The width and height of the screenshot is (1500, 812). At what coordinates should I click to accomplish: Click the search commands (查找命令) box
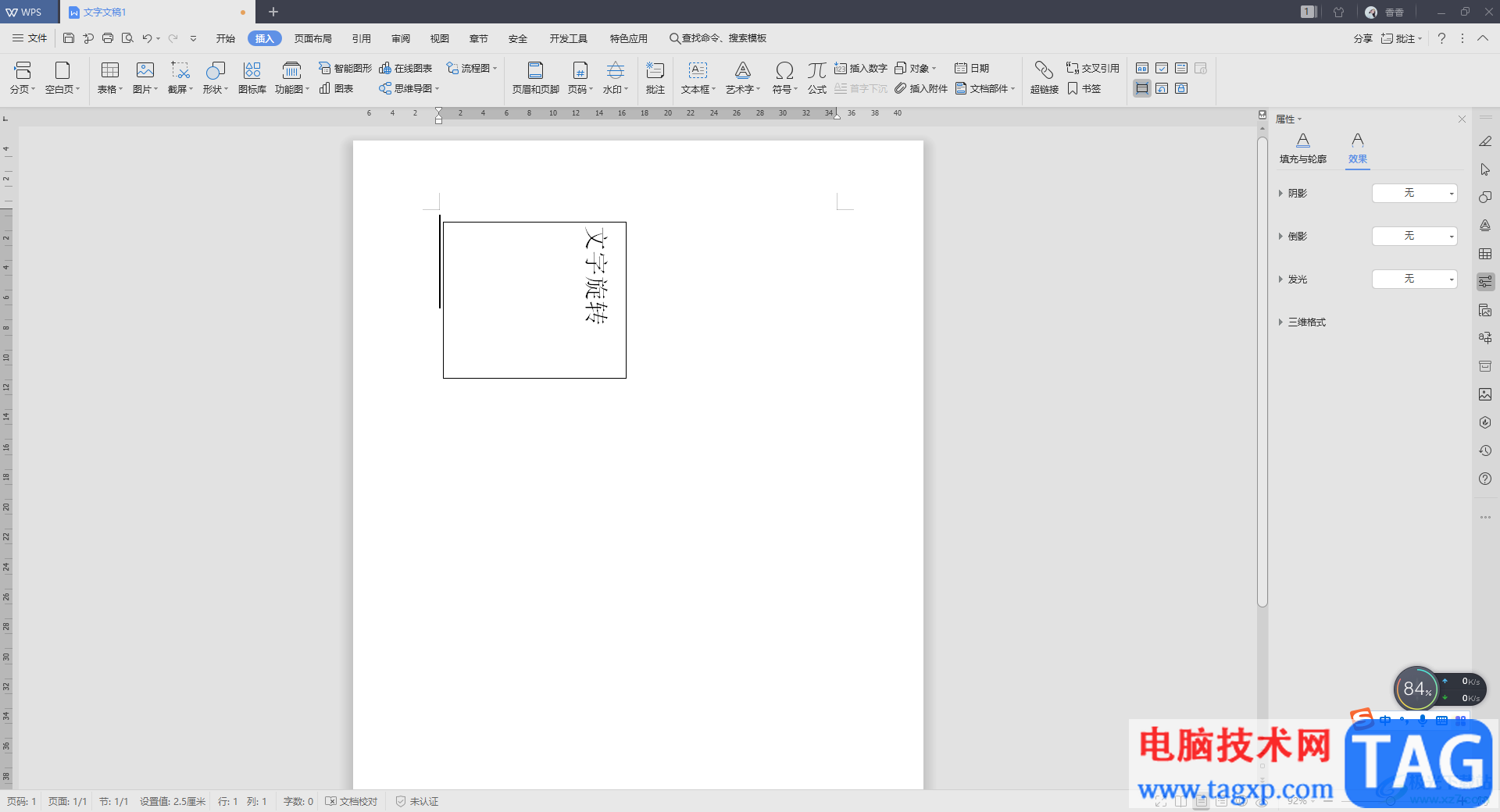[x=718, y=38]
